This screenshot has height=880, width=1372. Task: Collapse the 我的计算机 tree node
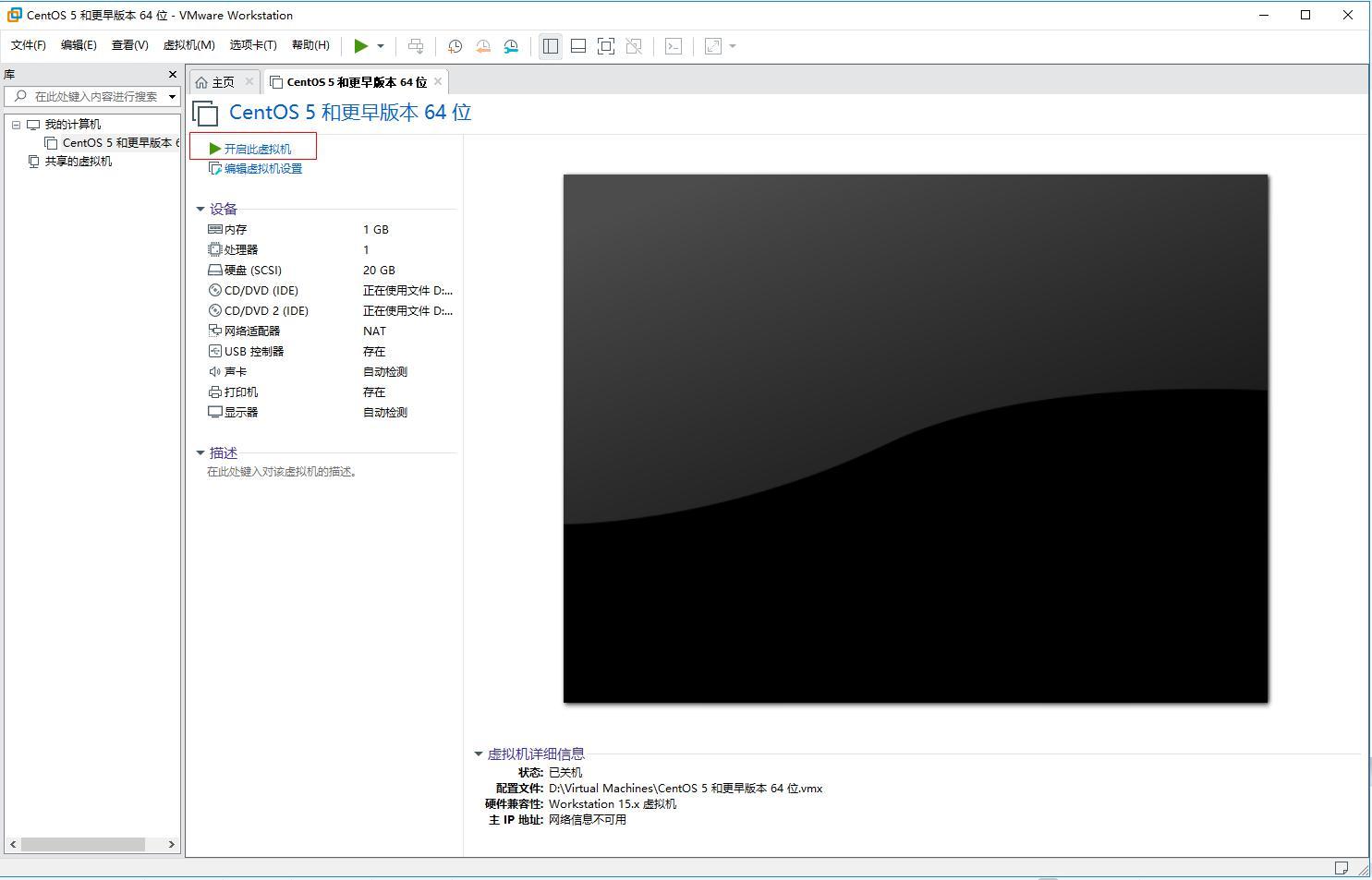click(x=15, y=124)
